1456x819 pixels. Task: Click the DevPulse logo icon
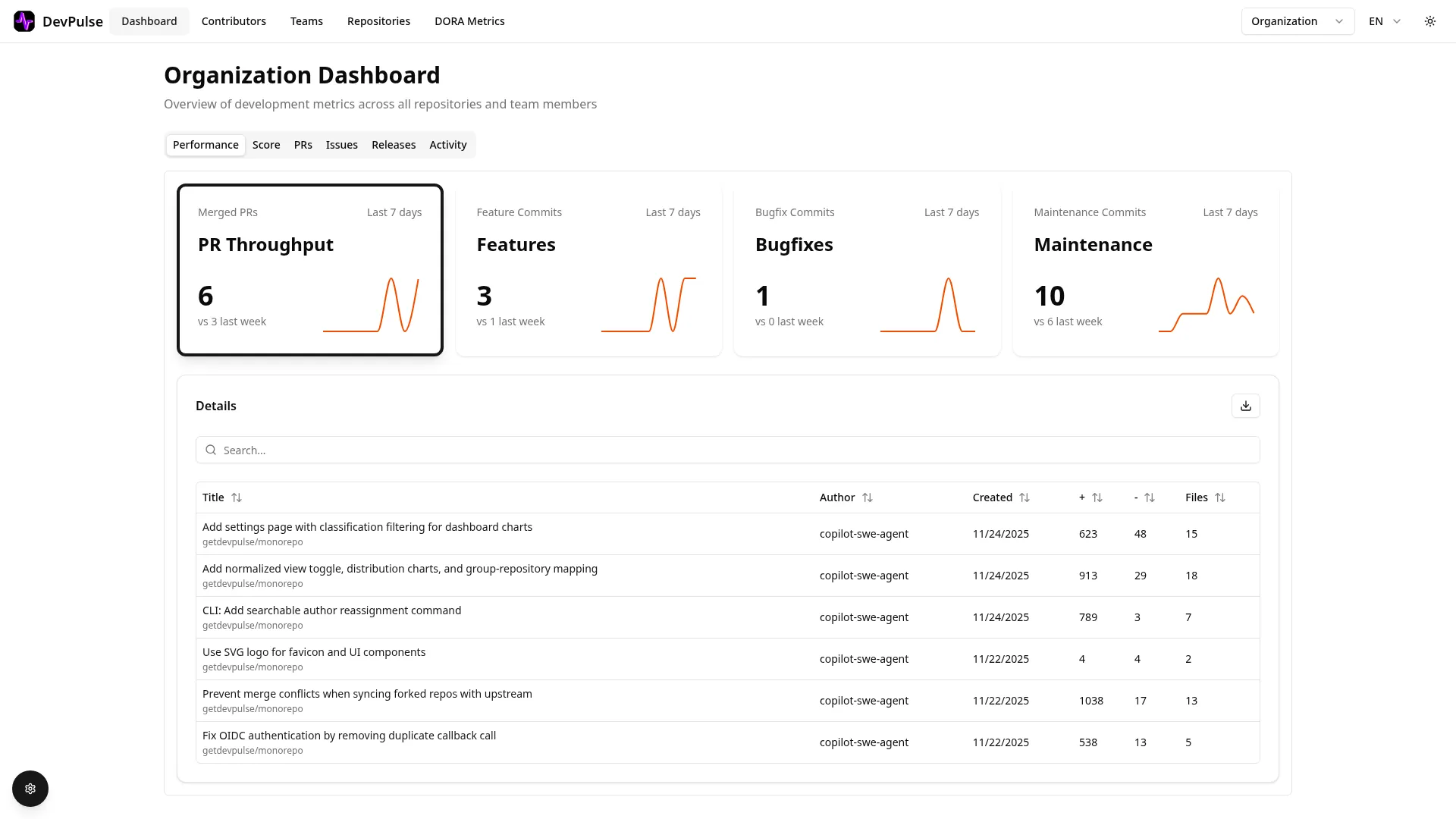coord(24,21)
